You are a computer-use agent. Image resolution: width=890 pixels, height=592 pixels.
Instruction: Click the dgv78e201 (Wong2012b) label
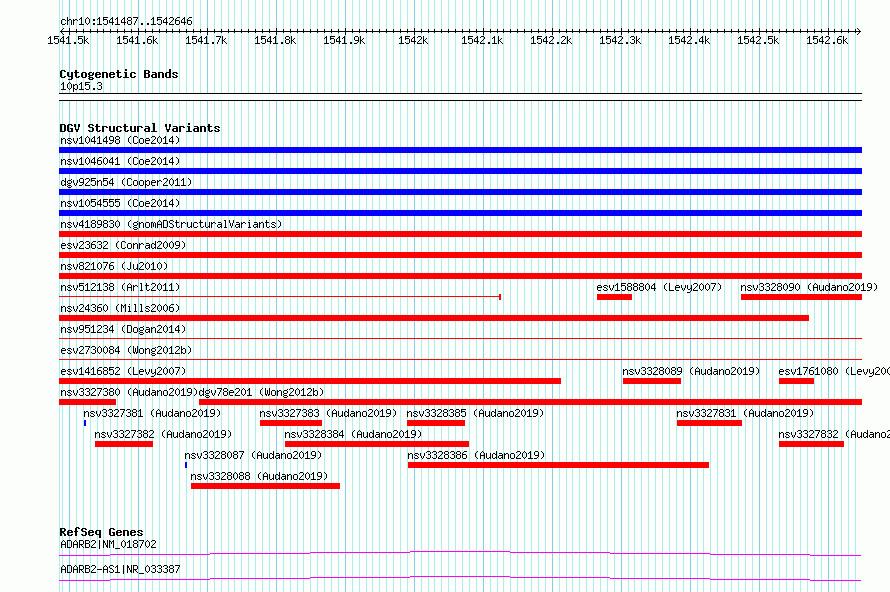(x=261, y=392)
